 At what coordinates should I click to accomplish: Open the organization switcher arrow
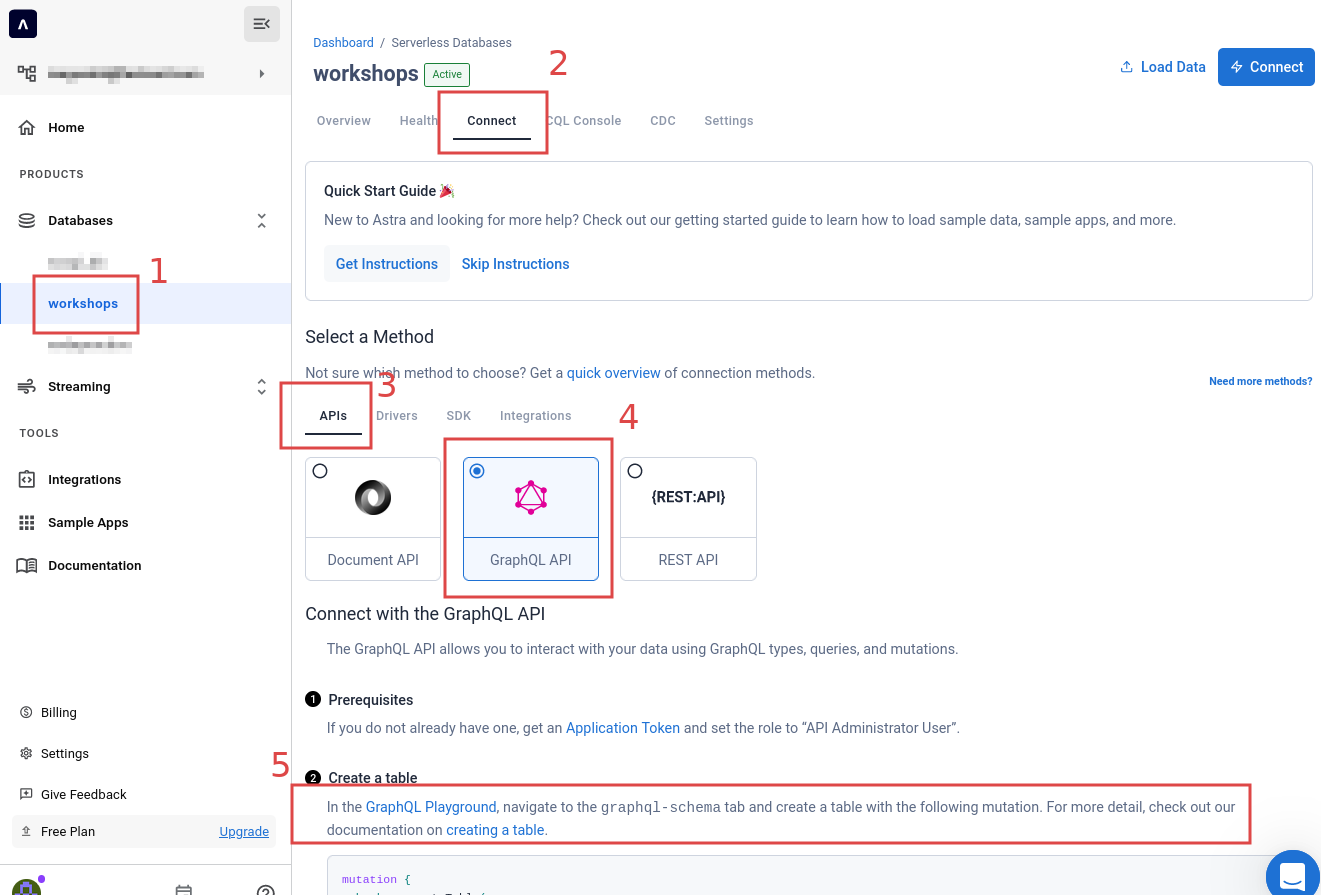[x=262, y=73]
